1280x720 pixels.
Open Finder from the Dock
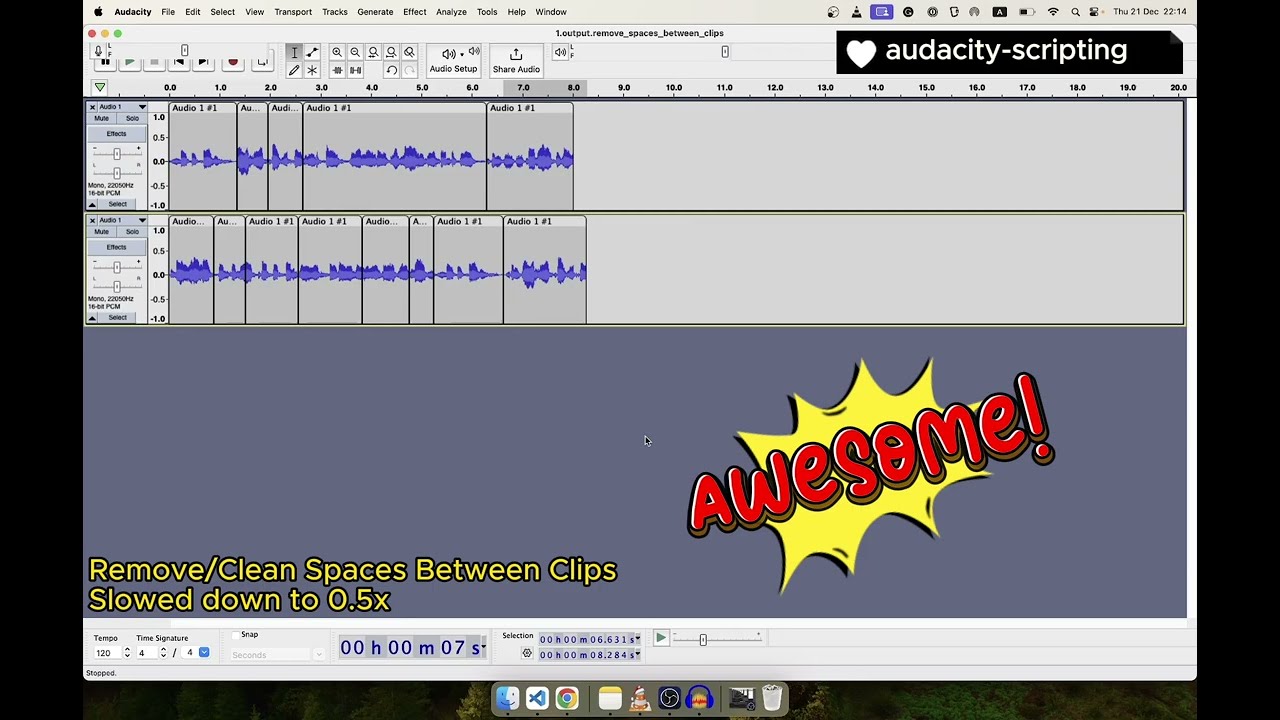point(508,698)
